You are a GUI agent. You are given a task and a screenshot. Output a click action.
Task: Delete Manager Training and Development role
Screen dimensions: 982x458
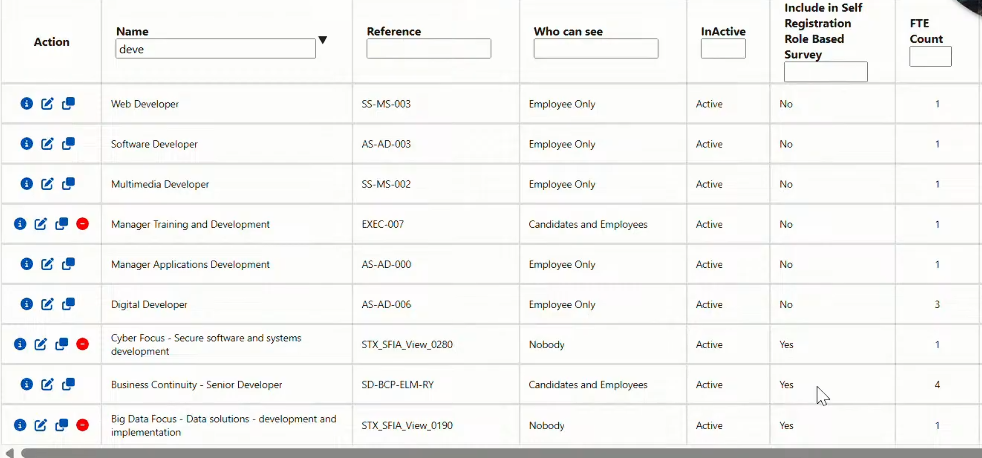[x=82, y=224]
